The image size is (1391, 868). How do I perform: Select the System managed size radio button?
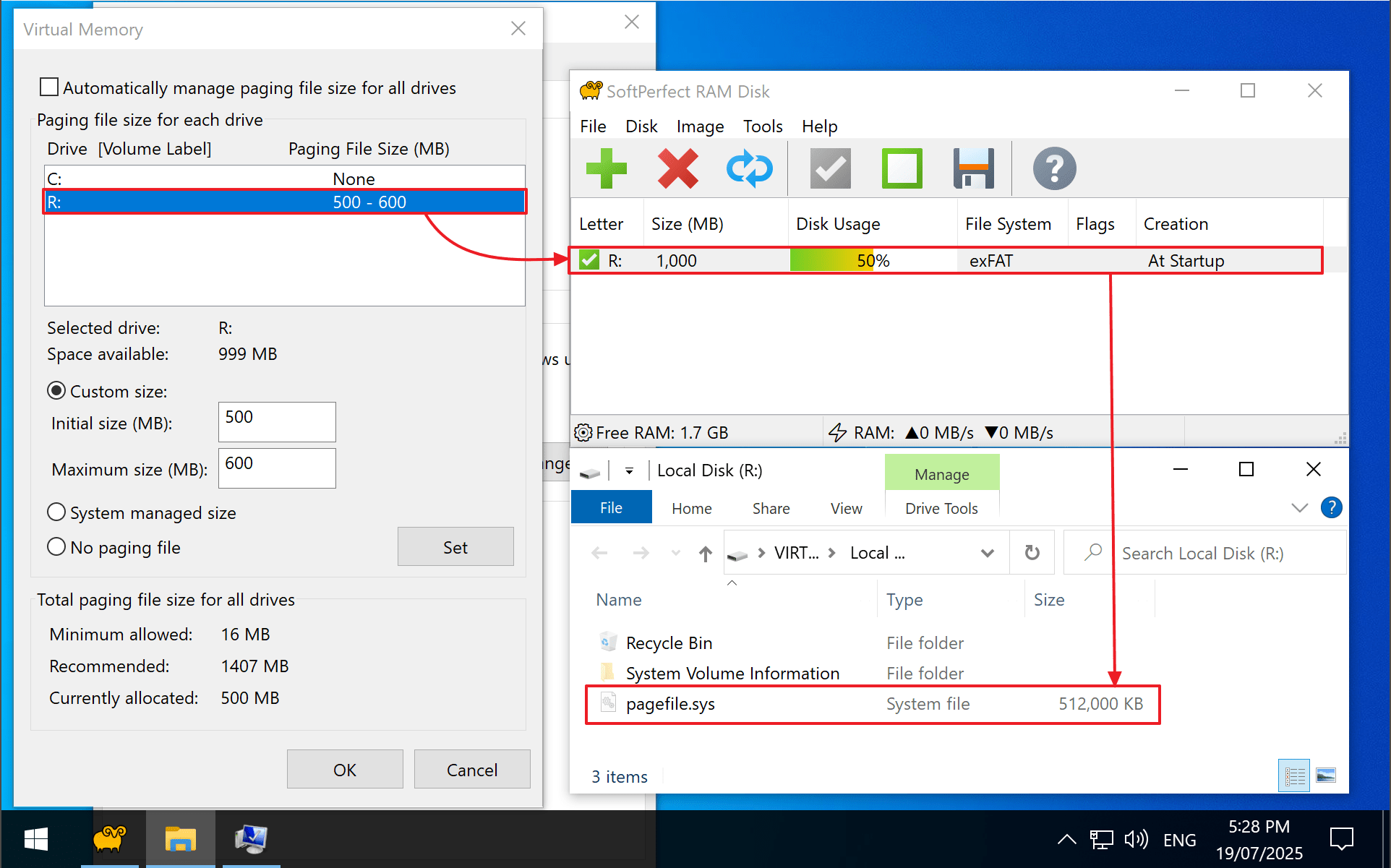56,512
